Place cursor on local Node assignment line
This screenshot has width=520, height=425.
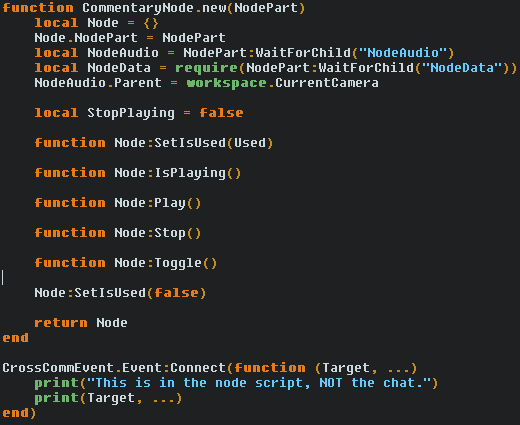[96, 23]
